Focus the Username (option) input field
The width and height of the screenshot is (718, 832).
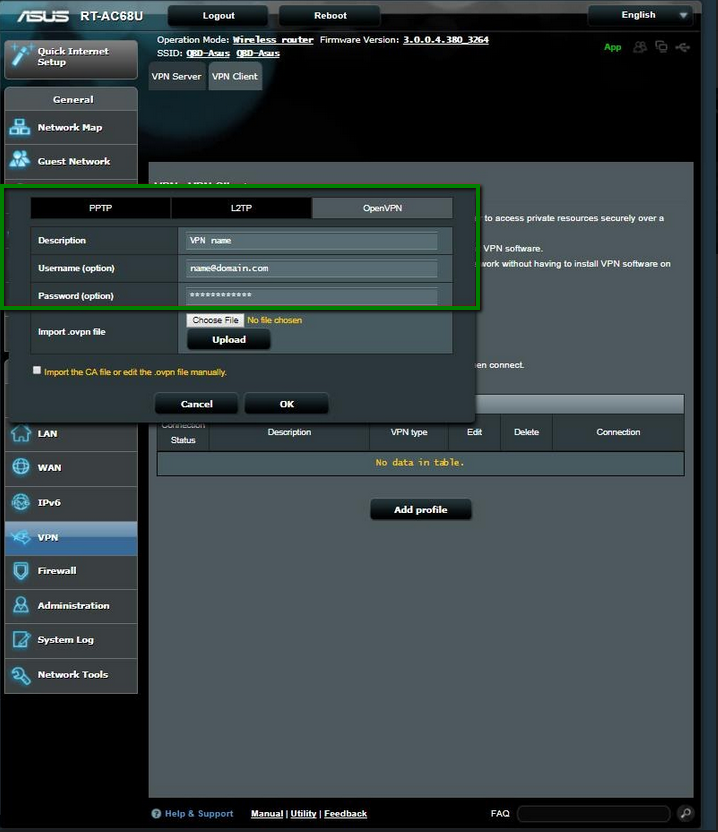312,268
